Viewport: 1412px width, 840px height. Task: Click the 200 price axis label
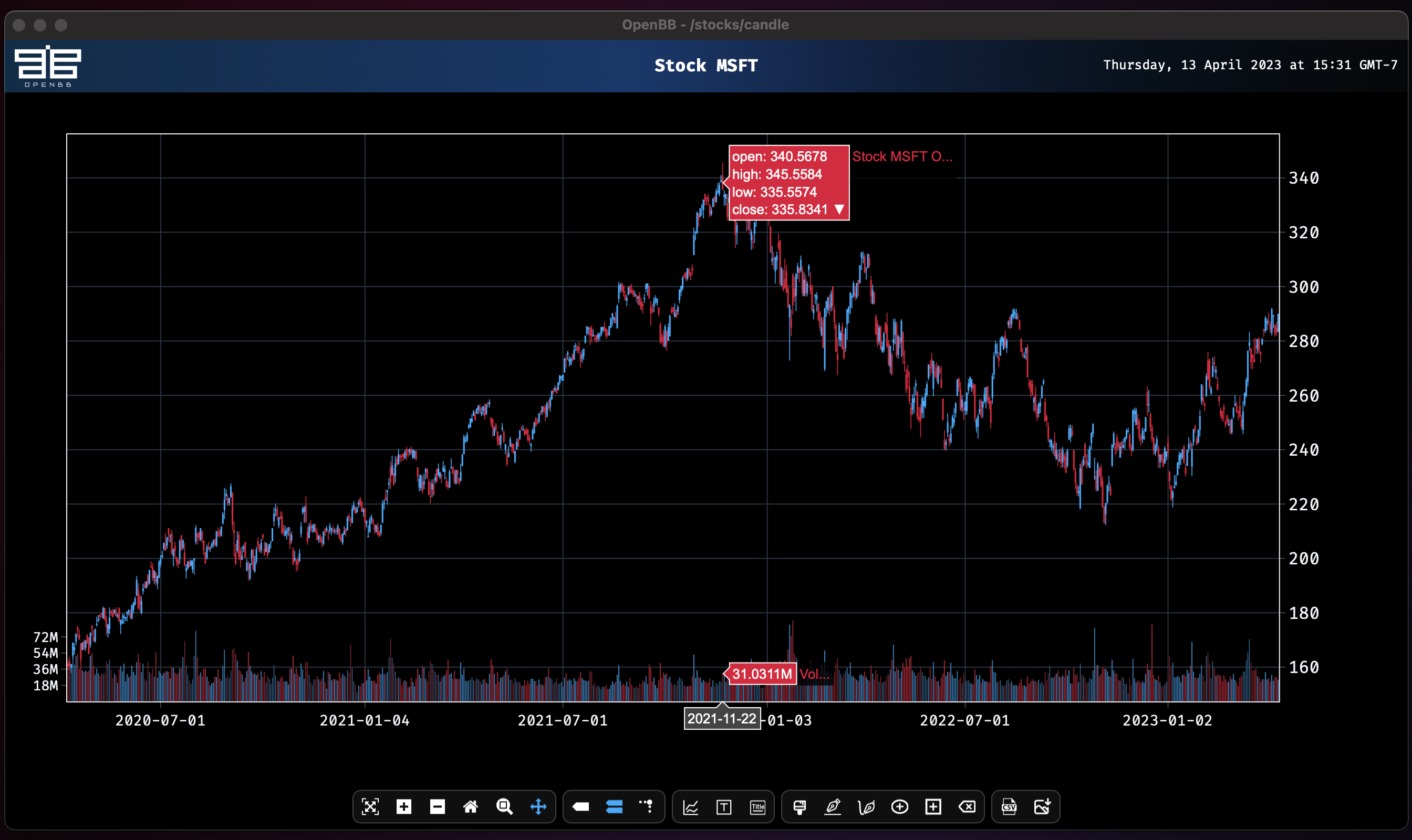tap(1304, 559)
